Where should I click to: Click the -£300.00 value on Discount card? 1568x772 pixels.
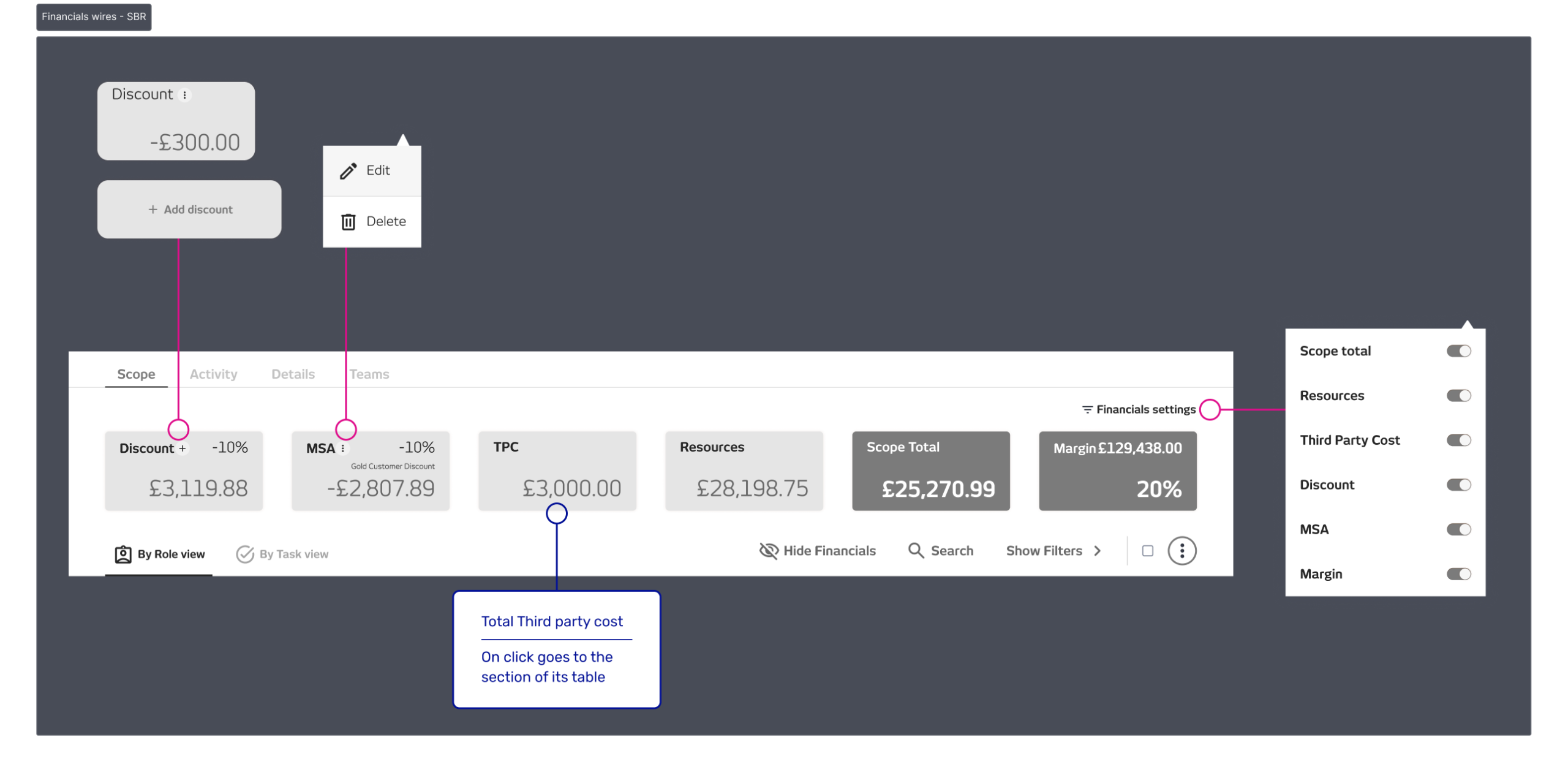click(x=195, y=143)
